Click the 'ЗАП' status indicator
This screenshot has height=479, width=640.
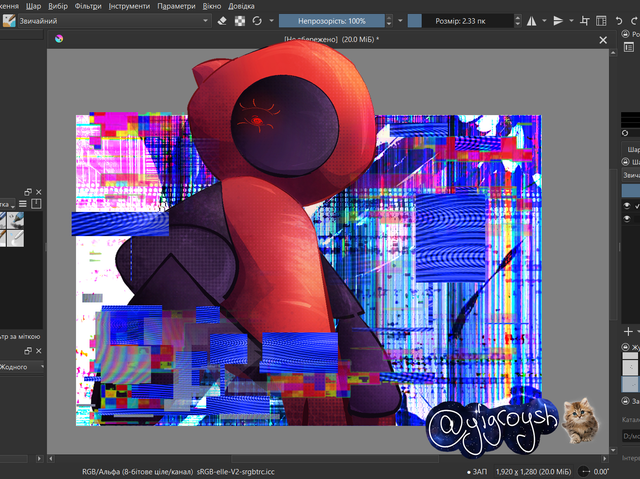point(477,472)
